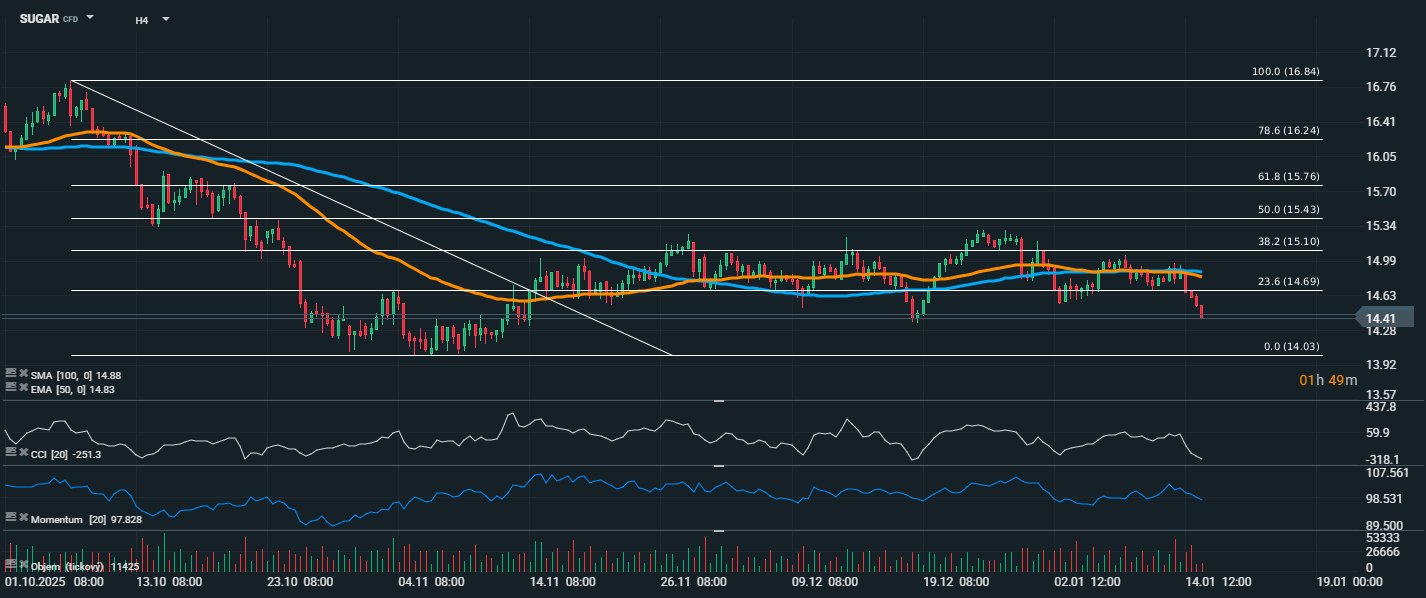Click the H4 timeframe label
1426x598 pixels.
(142, 19)
